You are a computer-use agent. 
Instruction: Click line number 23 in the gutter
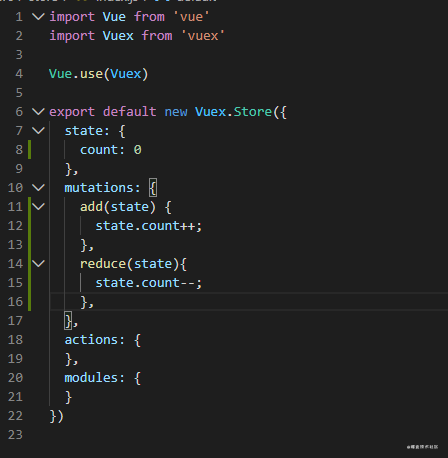pyautogui.click(x=15, y=435)
